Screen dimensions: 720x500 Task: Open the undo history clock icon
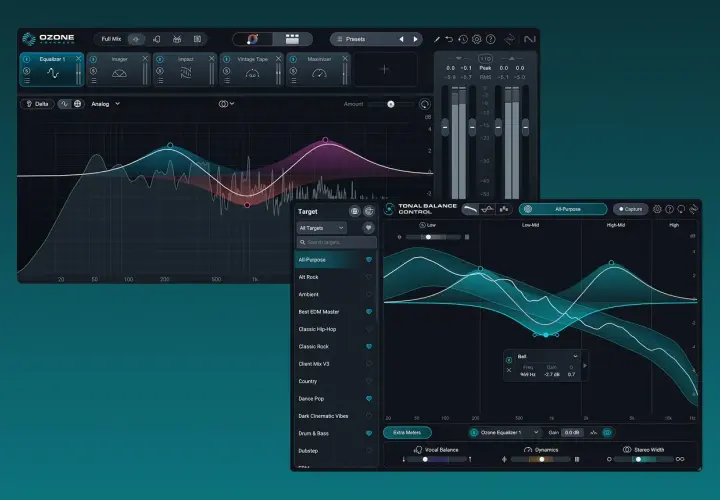pos(463,39)
